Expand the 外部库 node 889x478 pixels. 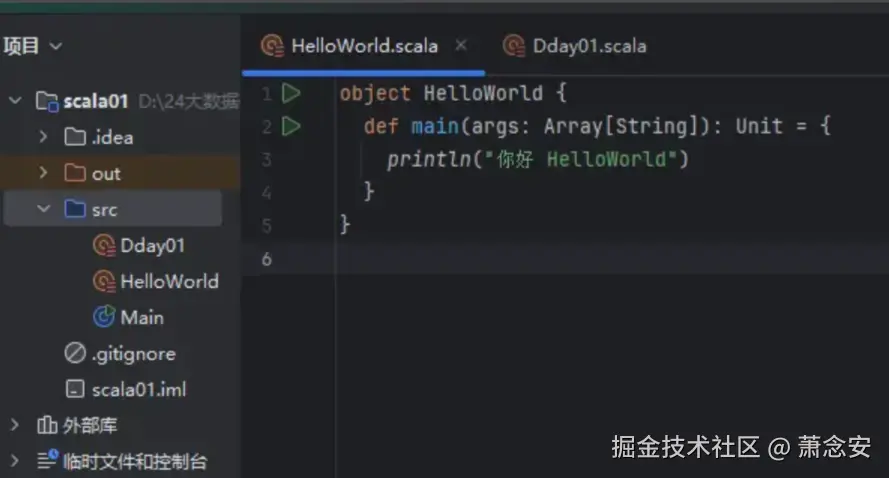[x=15, y=425]
